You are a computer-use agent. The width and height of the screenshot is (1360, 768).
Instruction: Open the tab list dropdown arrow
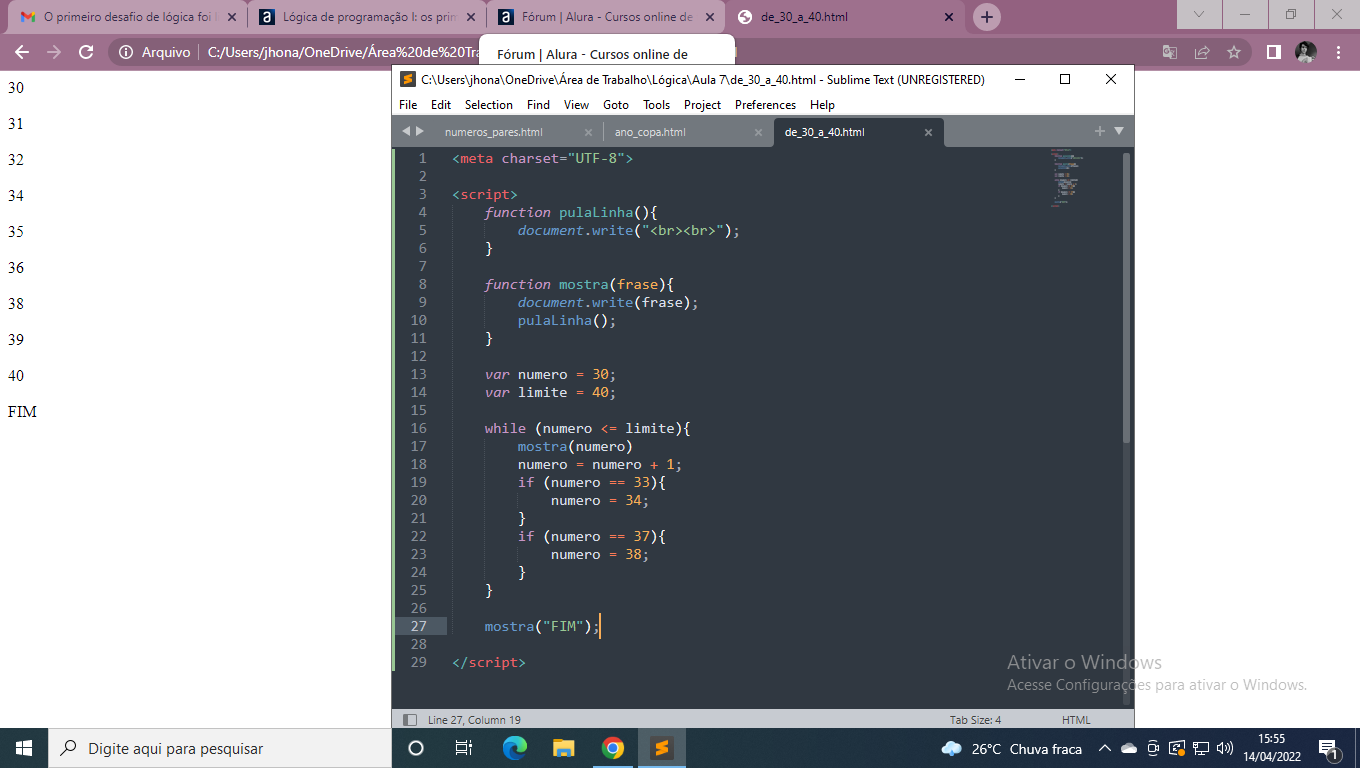tap(1119, 131)
